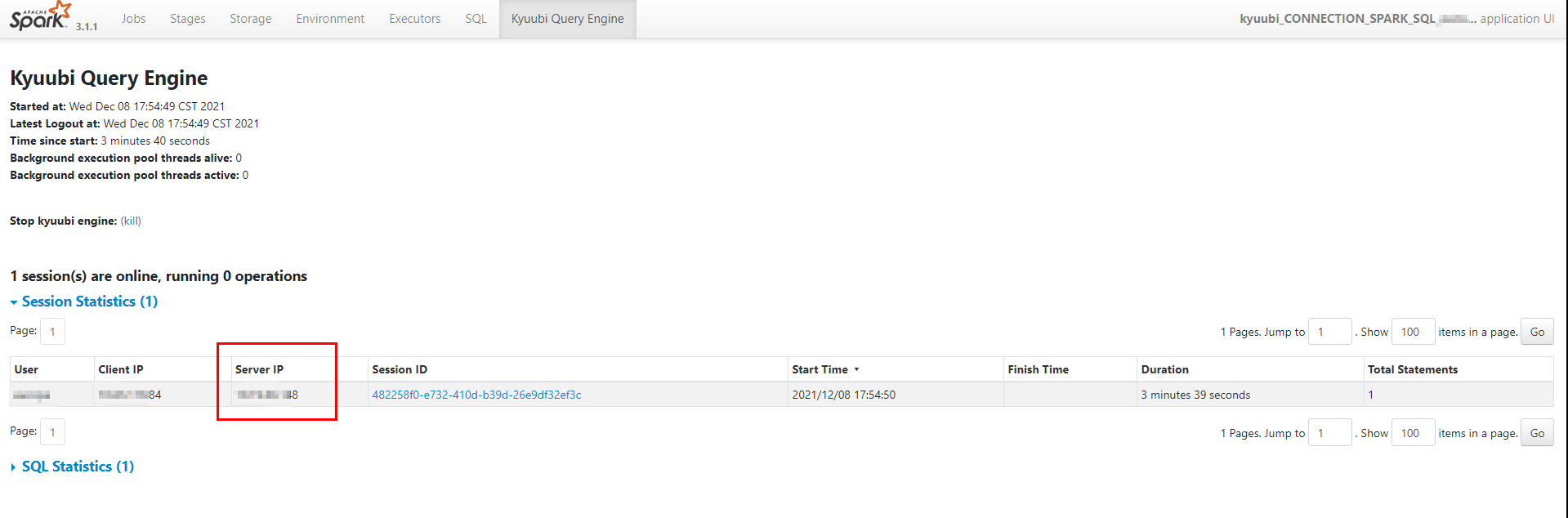
Task: Click the Apache Spark logo
Action: tap(40, 16)
